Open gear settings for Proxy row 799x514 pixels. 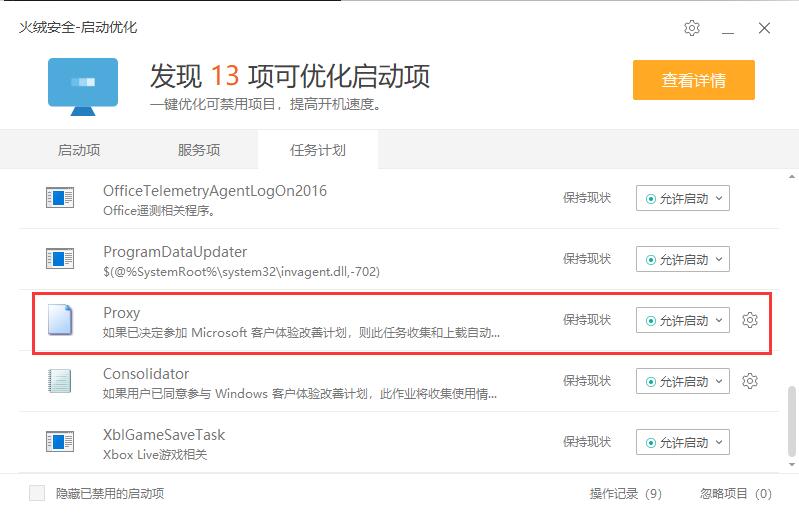(x=750, y=320)
